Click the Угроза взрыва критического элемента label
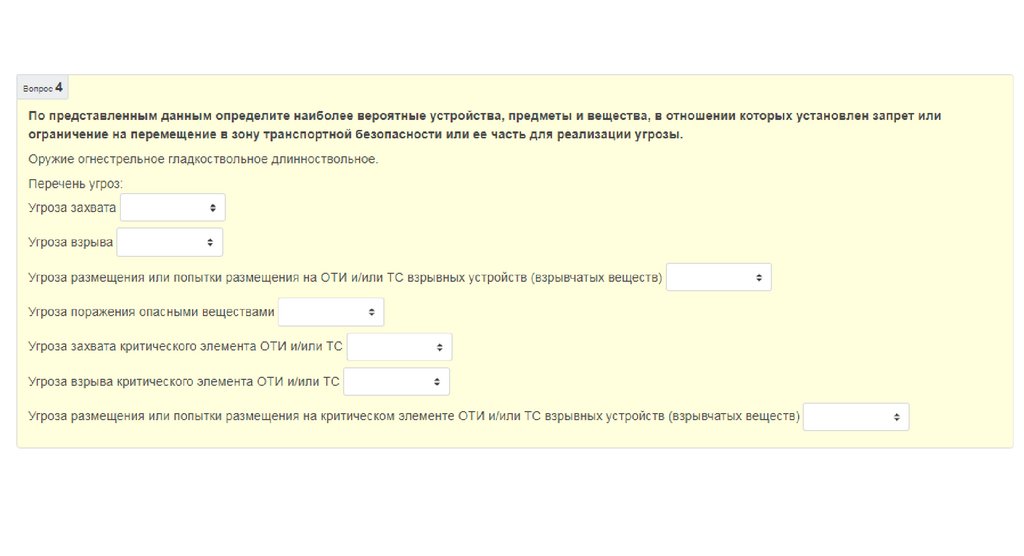Screen dimensions: 1024x556 (x=184, y=382)
